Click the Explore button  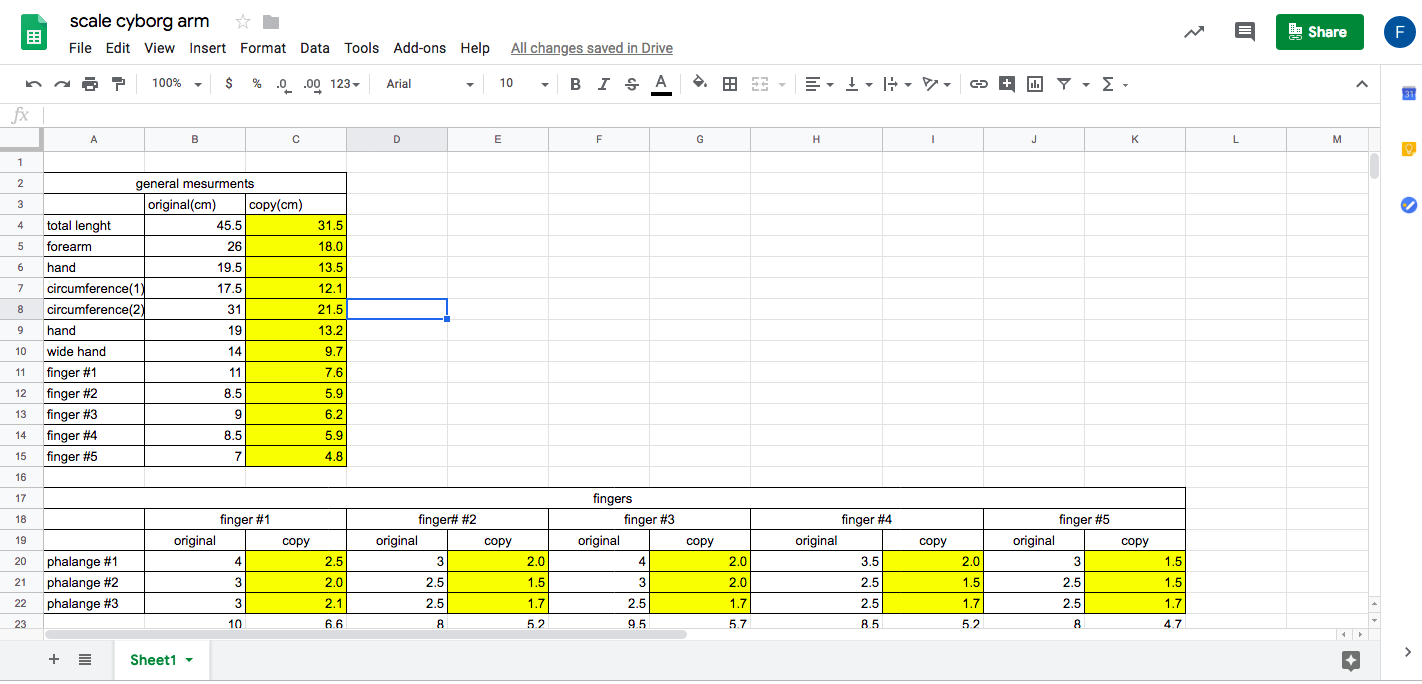(x=1351, y=660)
